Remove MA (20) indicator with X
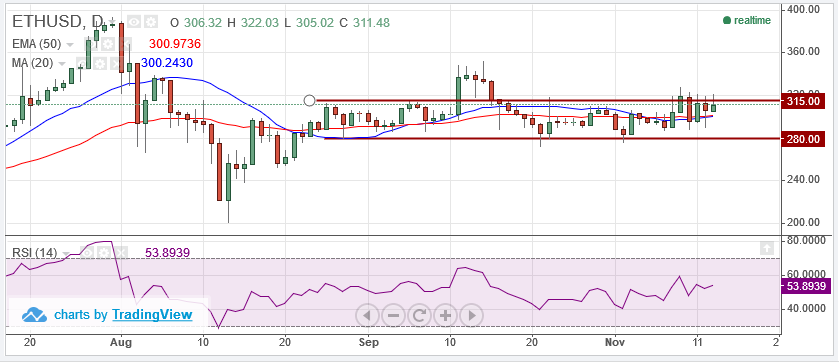The width and height of the screenshot is (839, 362). 117,64
